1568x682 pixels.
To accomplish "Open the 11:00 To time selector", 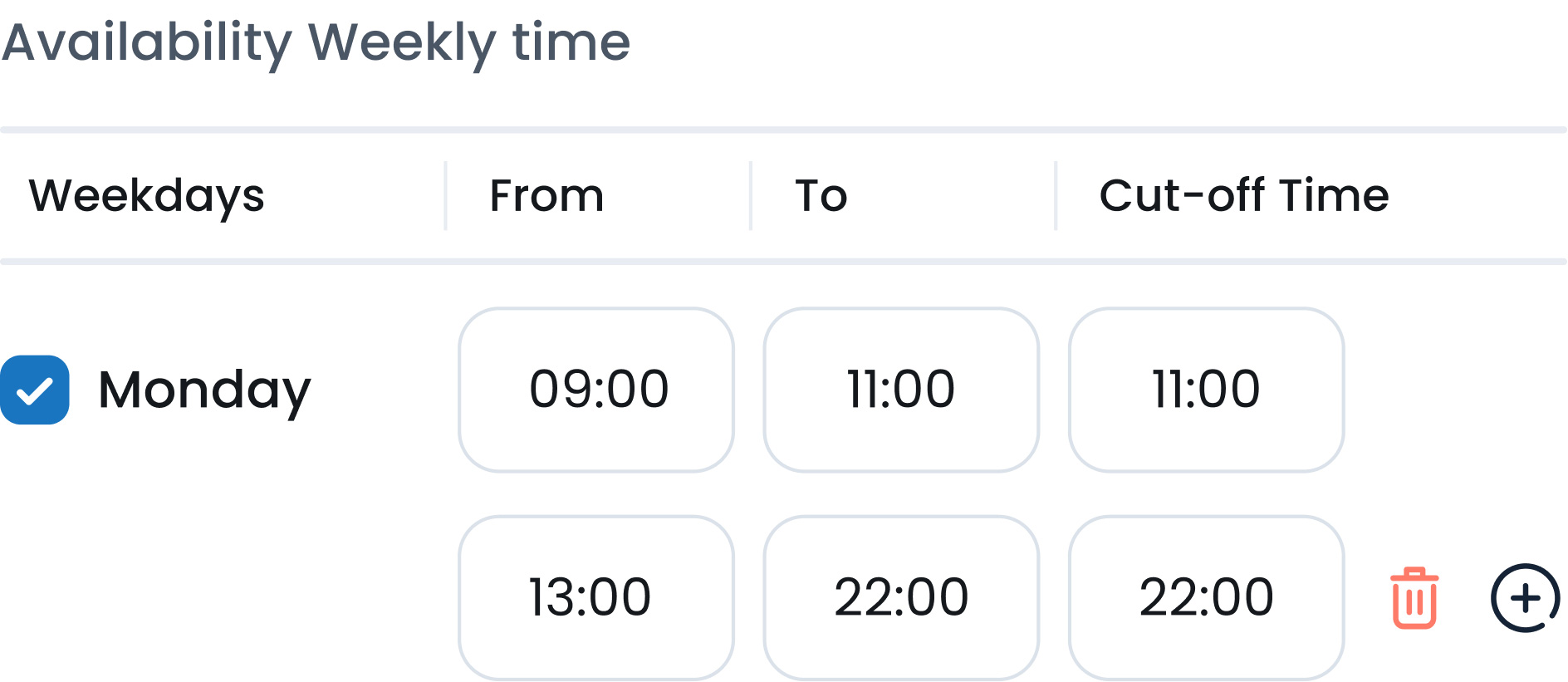I will point(901,388).
